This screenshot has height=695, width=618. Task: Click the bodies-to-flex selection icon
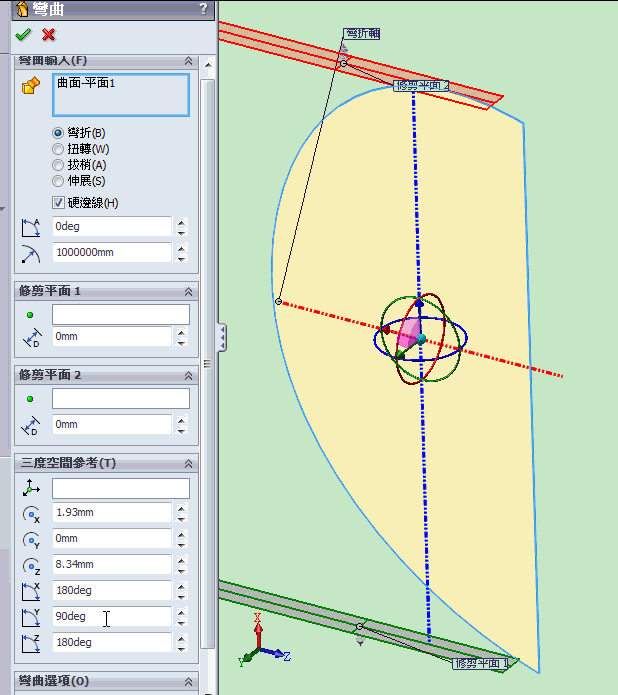coord(31,86)
